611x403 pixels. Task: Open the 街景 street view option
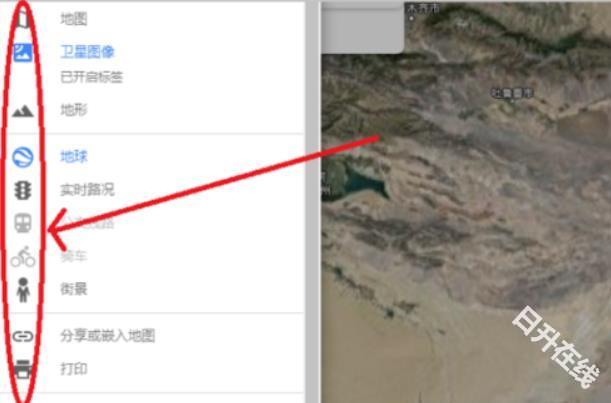pyautogui.click(x=74, y=289)
